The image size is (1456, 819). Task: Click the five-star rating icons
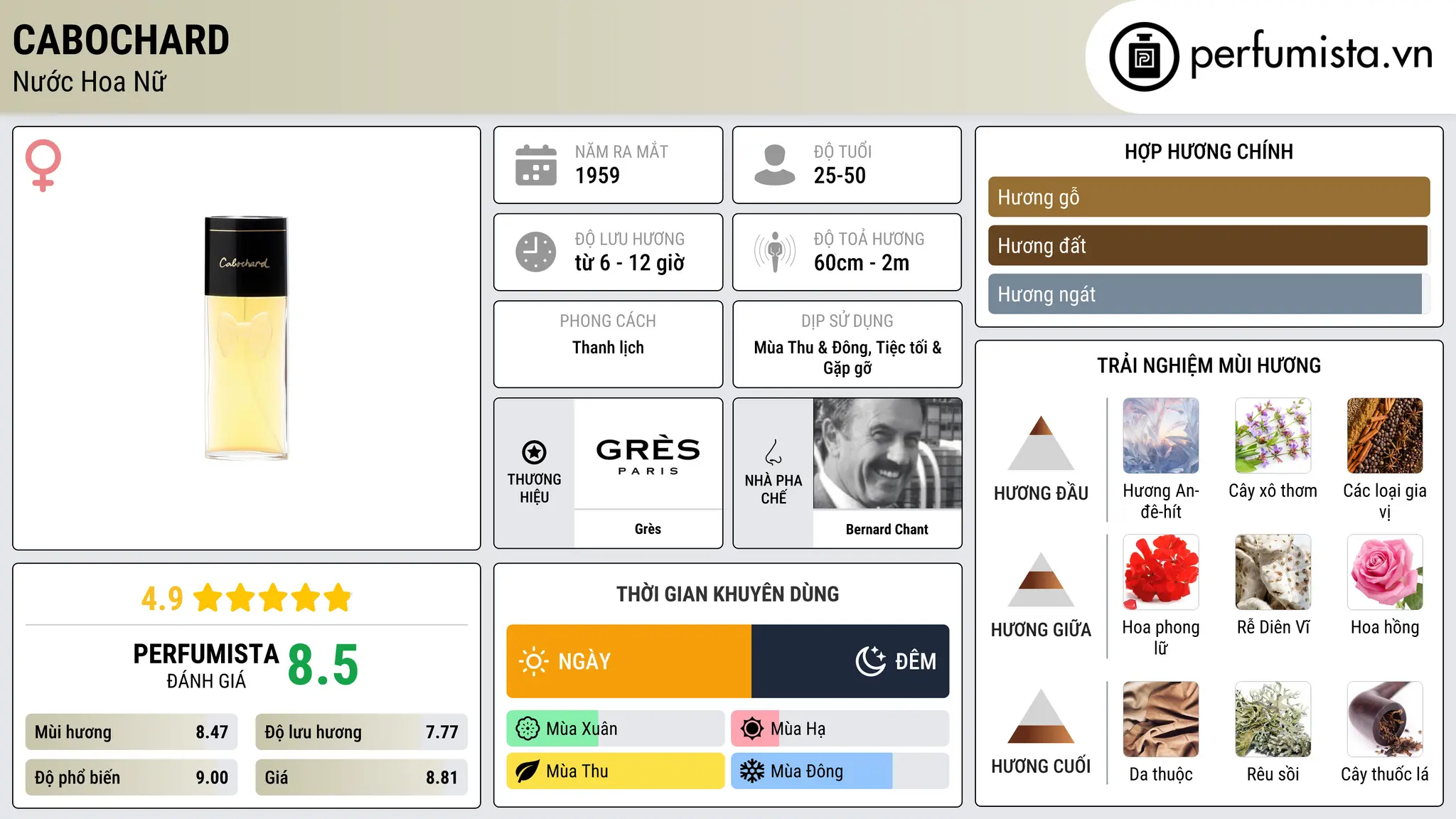(273, 598)
